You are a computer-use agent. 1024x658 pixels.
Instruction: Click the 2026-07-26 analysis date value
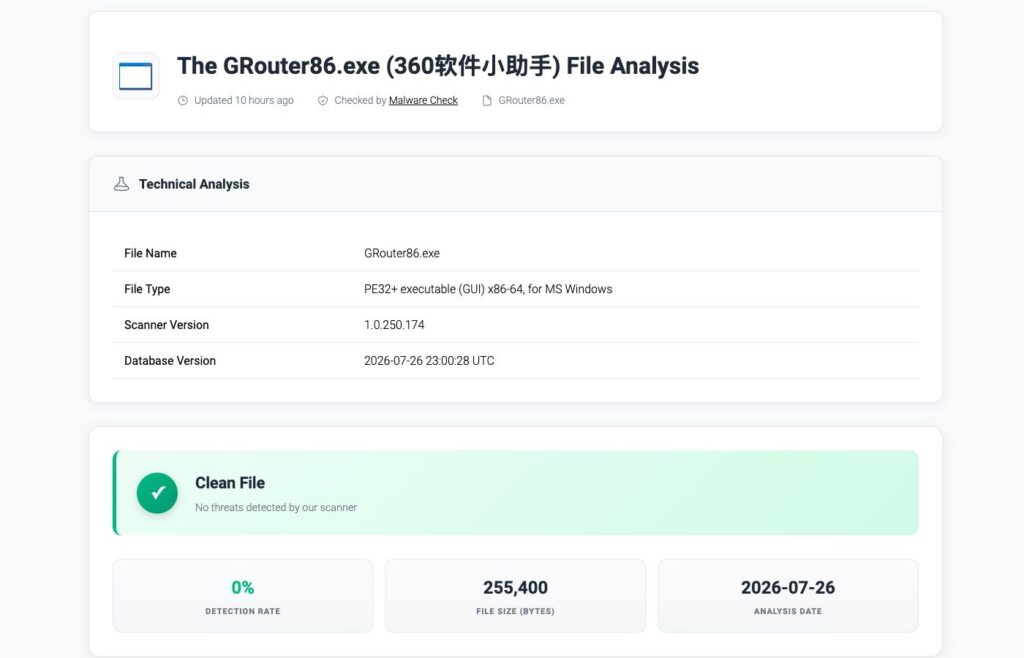pyautogui.click(x=788, y=588)
